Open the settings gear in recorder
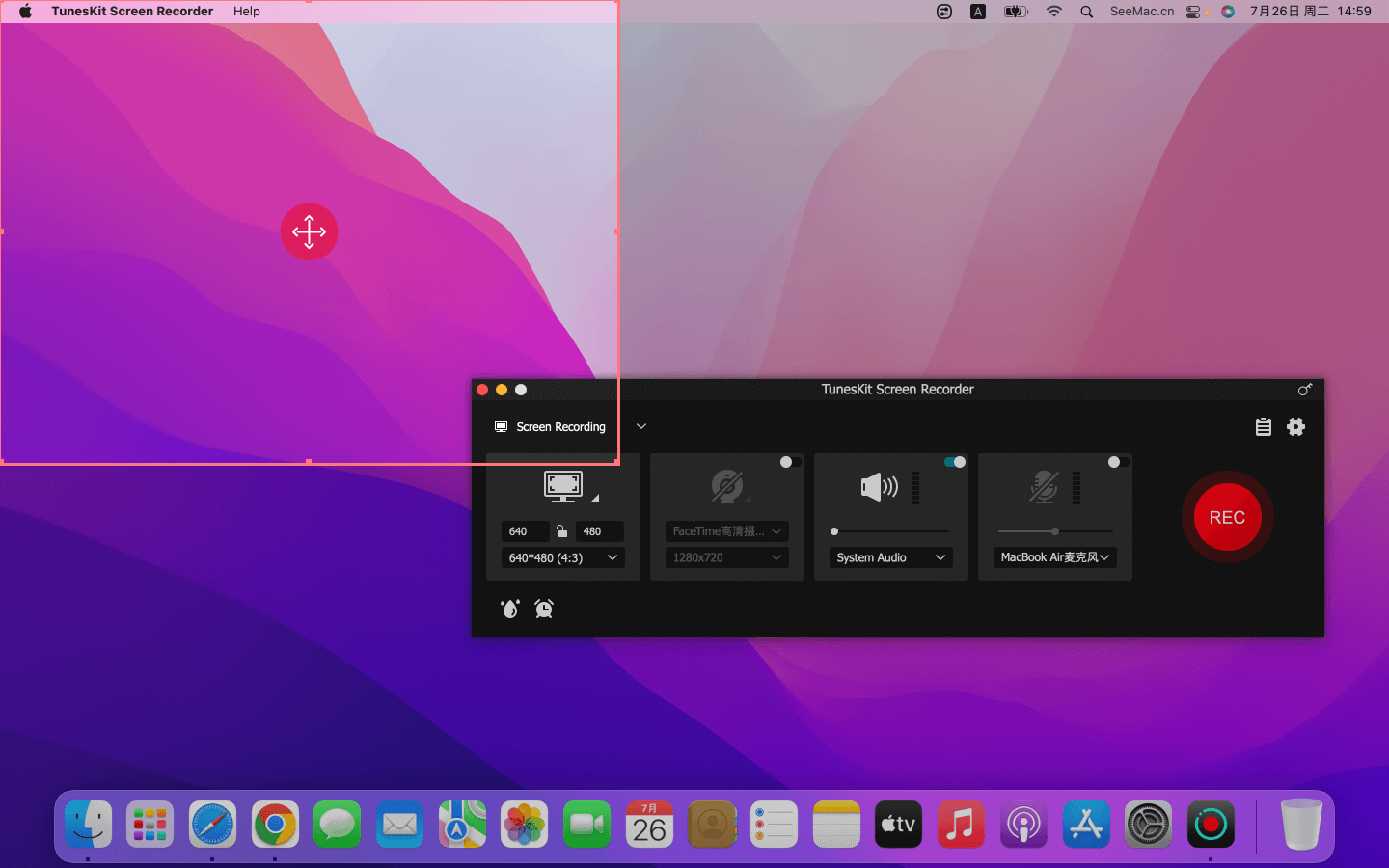This screenshot has width=1389, height=868. [1295, 426]
